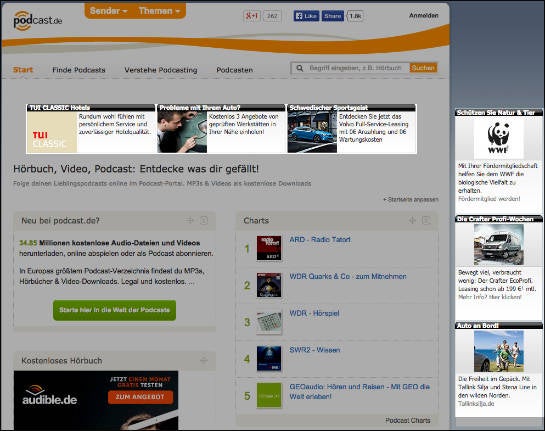The height and width of the screenshot is (431, 545).
Task: Click the Tallinksilja.de link
Action: coord(476,404)
